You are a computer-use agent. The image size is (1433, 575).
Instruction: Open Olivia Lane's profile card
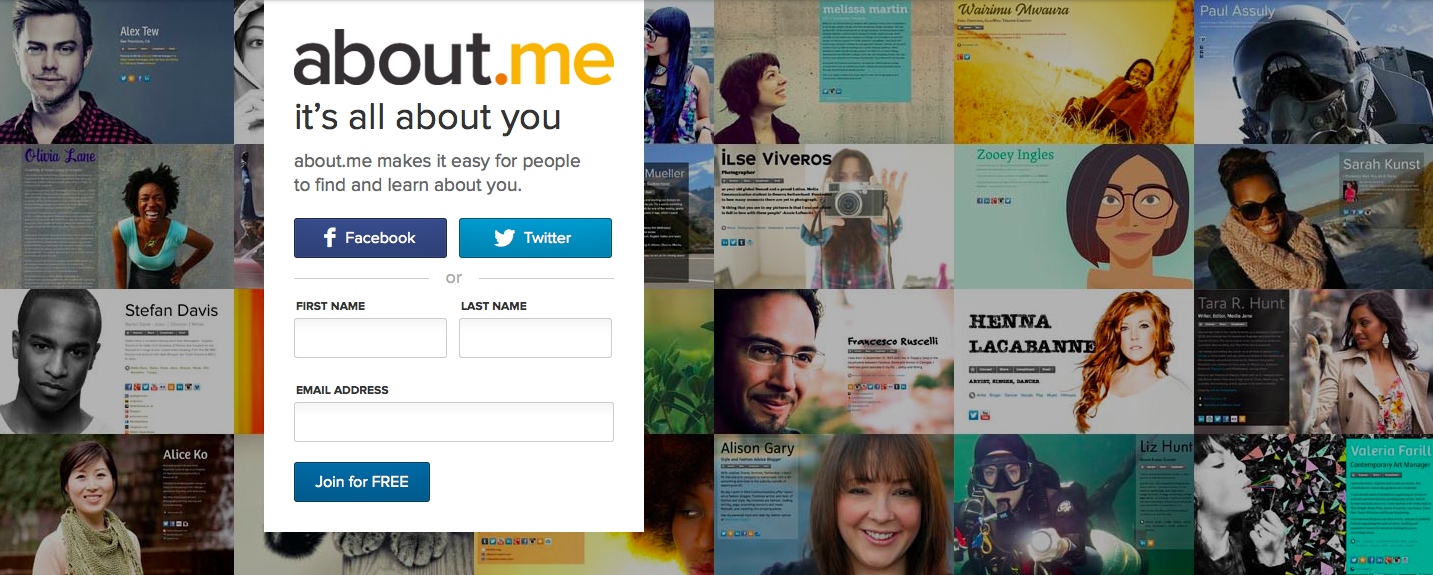[x=117, y=217]
